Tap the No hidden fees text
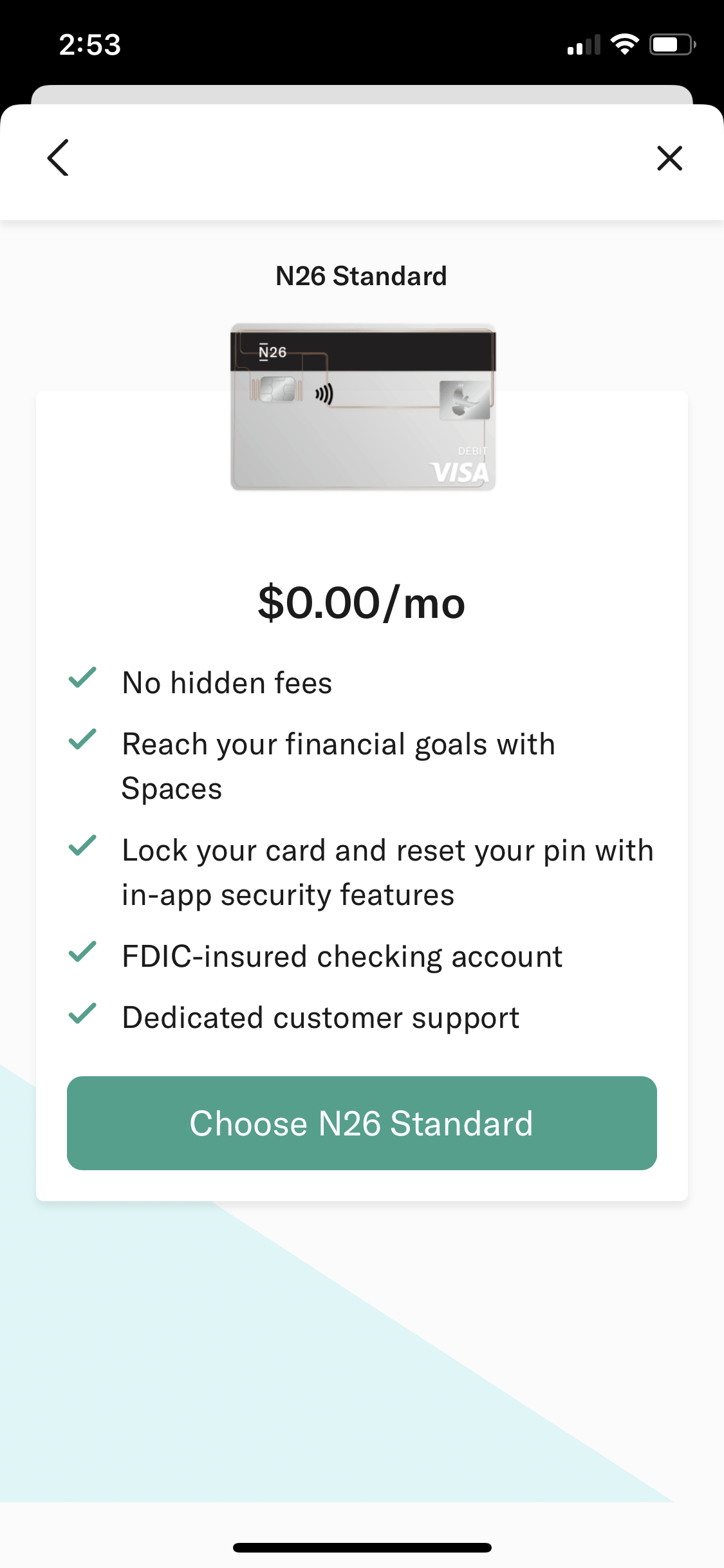 click(x=227, y=683)
